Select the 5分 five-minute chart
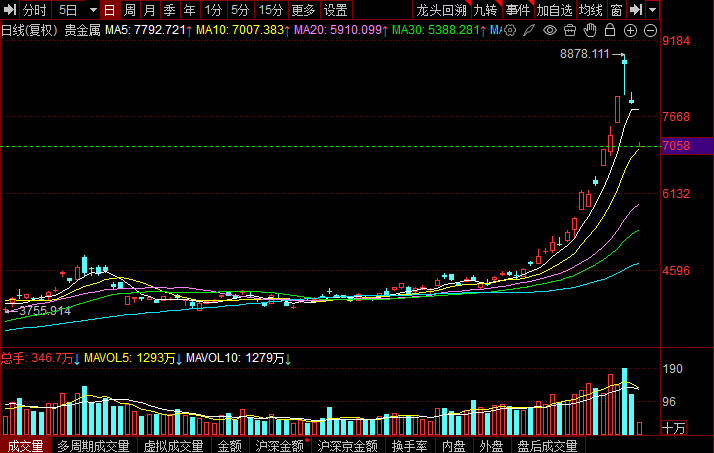This screenshot has width=714, height=453. click(240, 10)
